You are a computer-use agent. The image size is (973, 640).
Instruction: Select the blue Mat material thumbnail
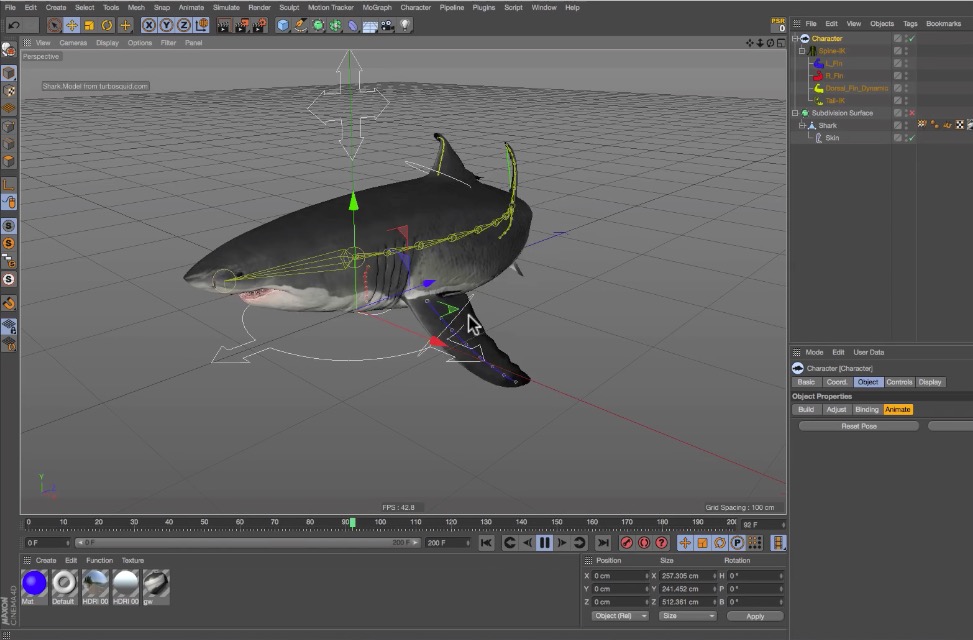click(34, 583)
